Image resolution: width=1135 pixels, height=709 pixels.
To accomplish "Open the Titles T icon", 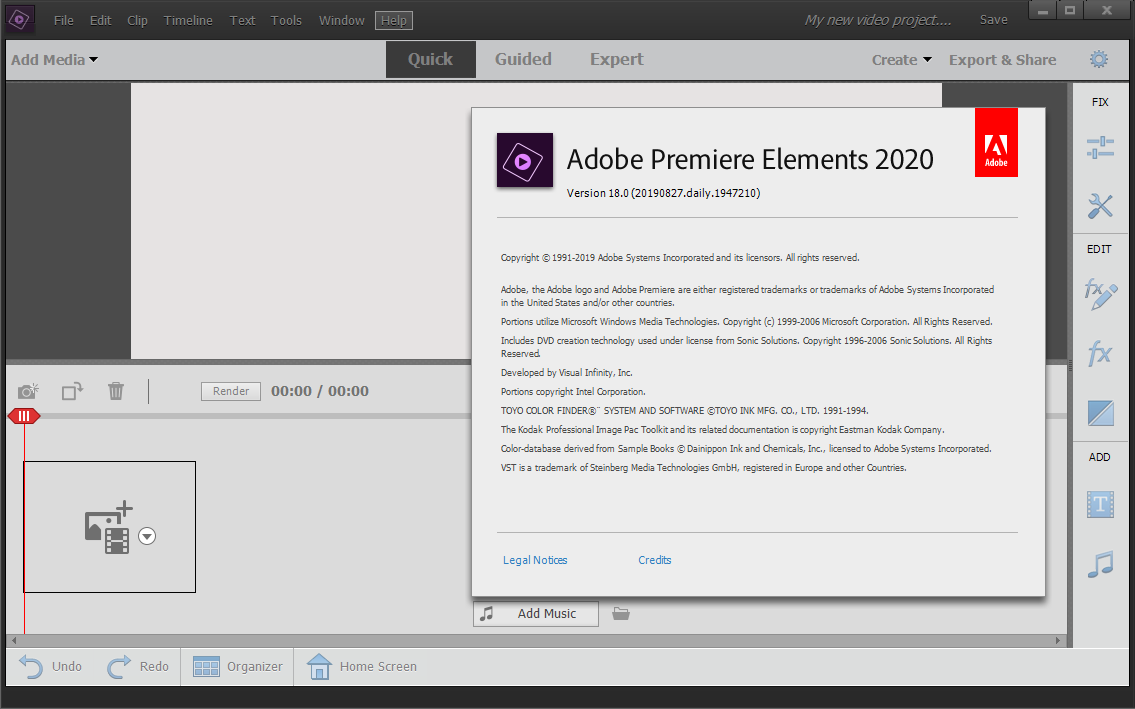I will click(x=1100, y=504).
